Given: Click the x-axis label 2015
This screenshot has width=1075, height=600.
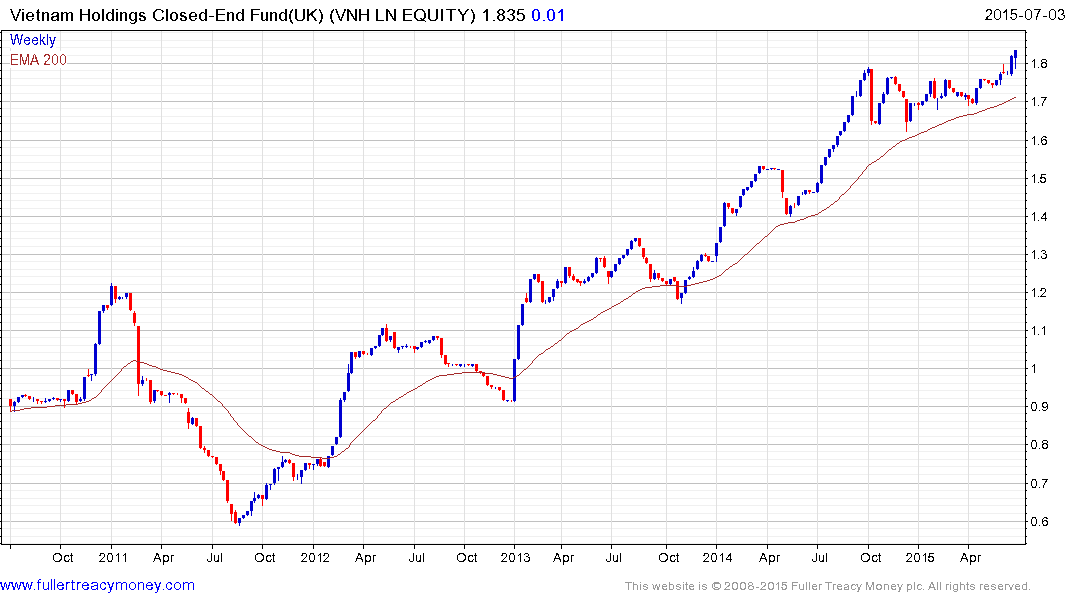Looking at the screenshot, I should tap(919, 557).
